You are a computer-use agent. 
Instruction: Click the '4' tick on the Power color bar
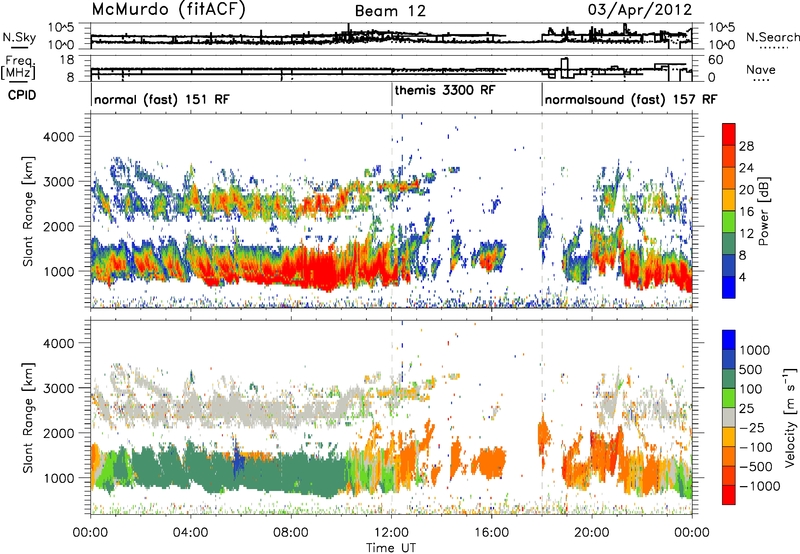[742, 278]
